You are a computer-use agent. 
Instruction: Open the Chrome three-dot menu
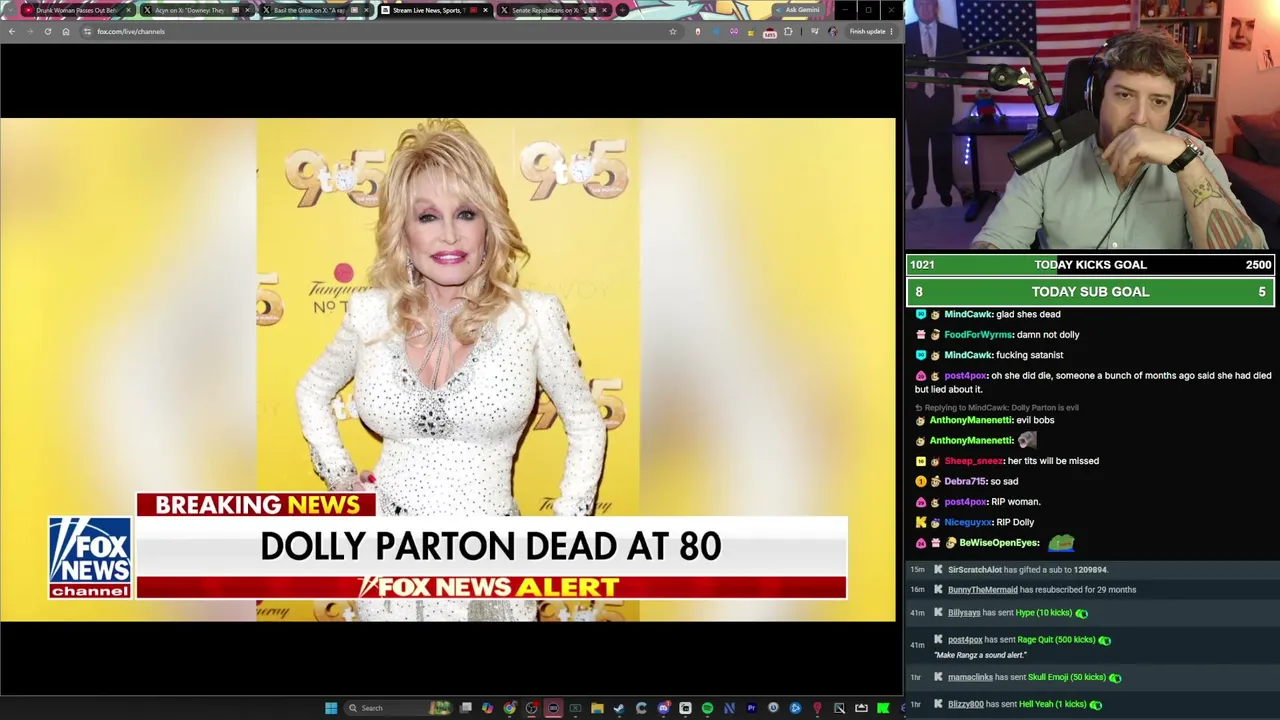click(x=891, y=31)
